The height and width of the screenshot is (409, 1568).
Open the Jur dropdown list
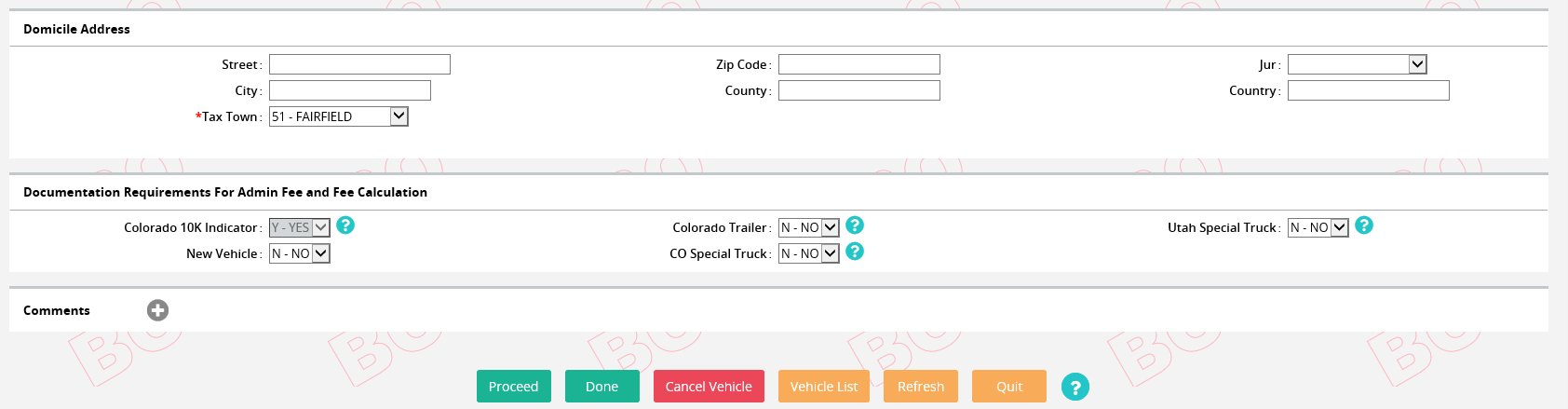1358,64
